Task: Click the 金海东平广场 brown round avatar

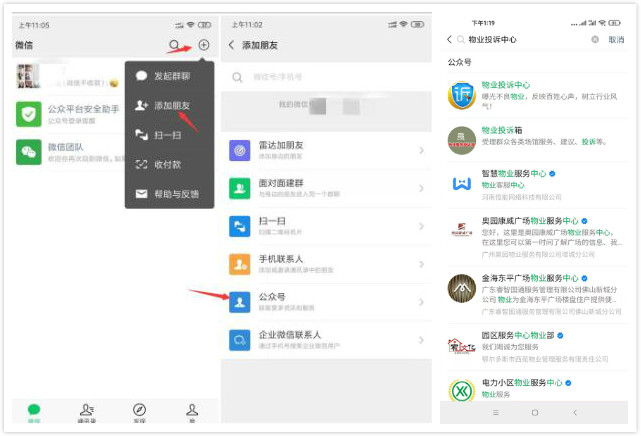Action: pyautogui.click(x=462, y=288)
